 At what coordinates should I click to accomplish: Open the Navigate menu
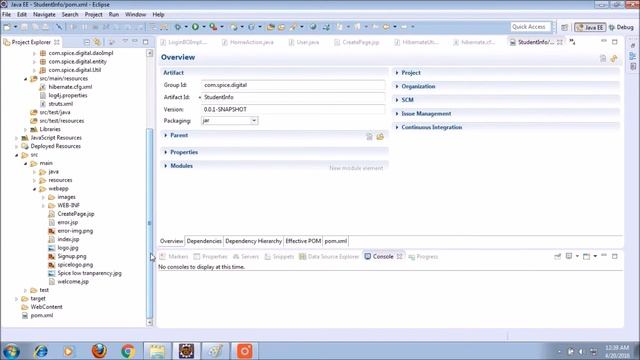pyautogui.click(x=44, y=14)
